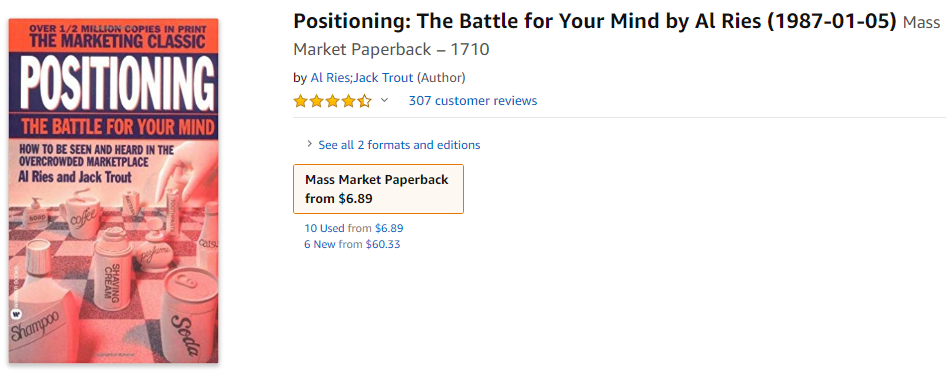Click "from $6.89" in the paperback box
The width and height of the screenshot is (946, 390).
point(338,198)
